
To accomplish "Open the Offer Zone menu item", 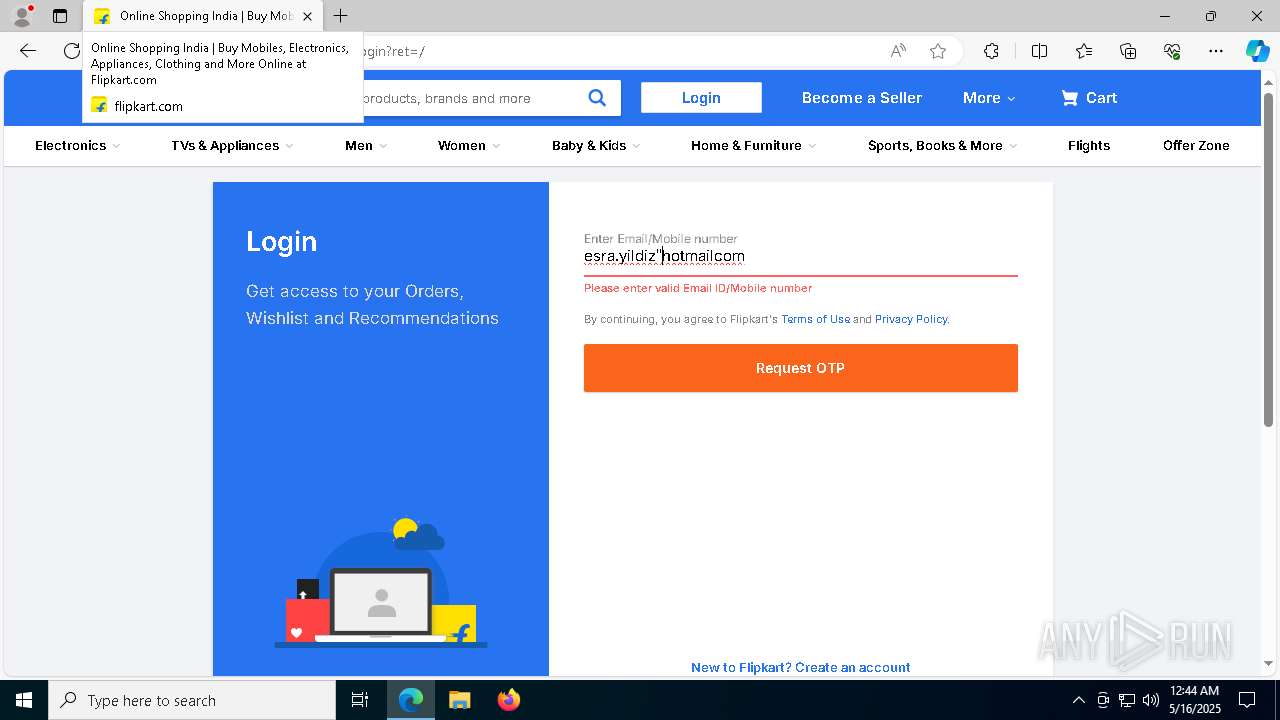I will pyautogui.click(x=1196, y=145).
